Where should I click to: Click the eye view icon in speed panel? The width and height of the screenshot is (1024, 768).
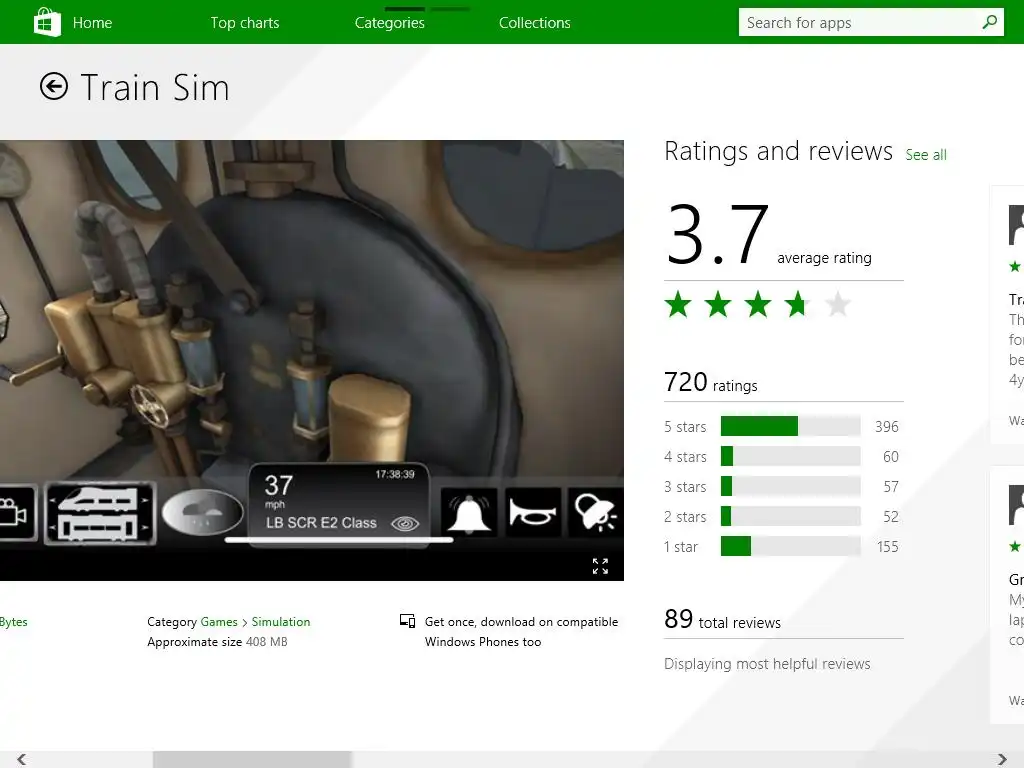405,524
